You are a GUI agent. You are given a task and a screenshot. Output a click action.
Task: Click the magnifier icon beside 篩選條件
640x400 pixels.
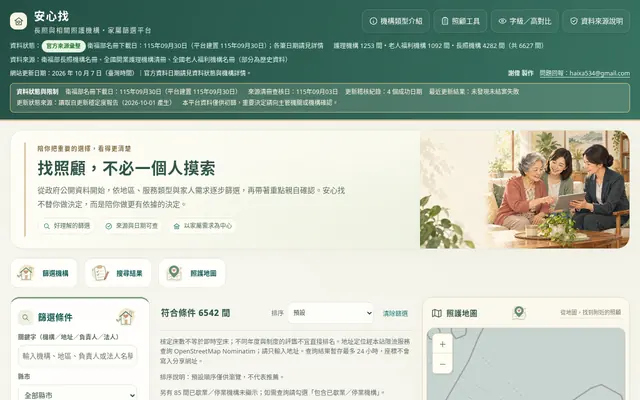coord(25,317)
